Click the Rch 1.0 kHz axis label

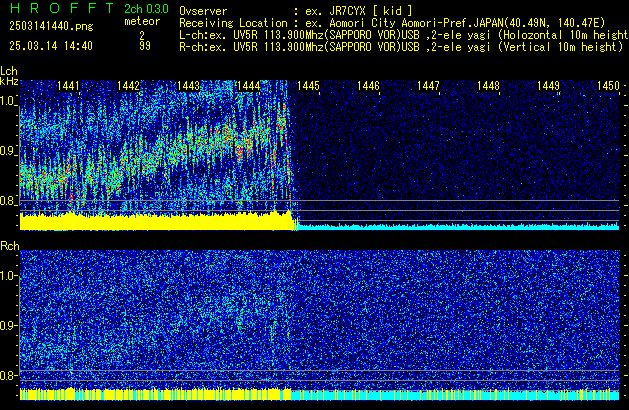click(8, 276)
